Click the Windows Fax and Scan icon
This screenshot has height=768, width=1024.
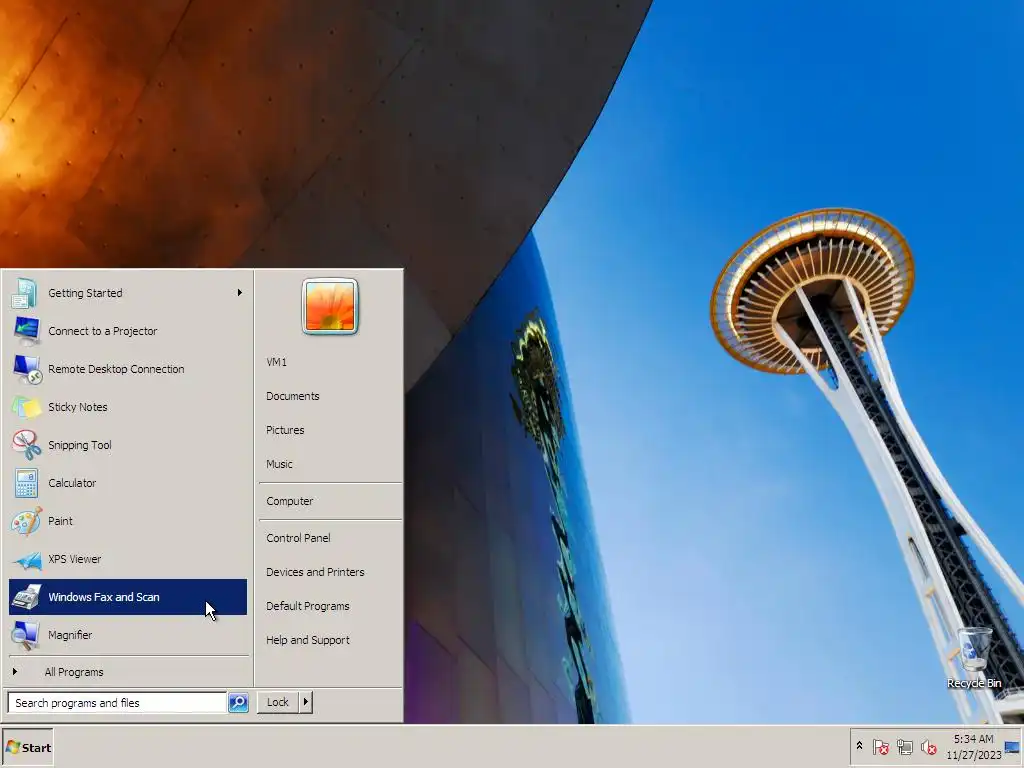tap(26, 597)
